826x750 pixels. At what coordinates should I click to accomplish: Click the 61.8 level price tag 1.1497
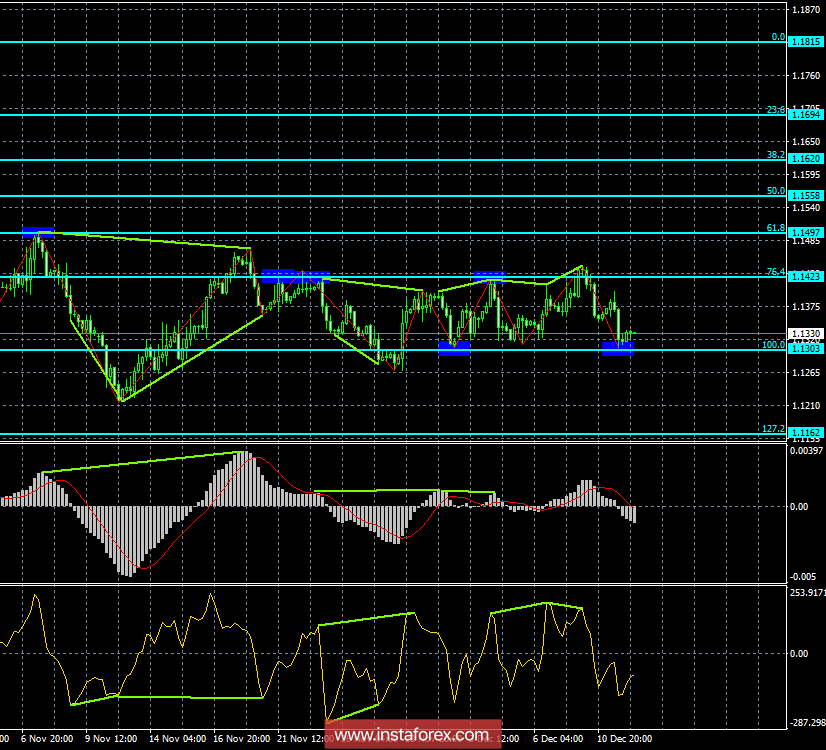[x=805, y=233]
